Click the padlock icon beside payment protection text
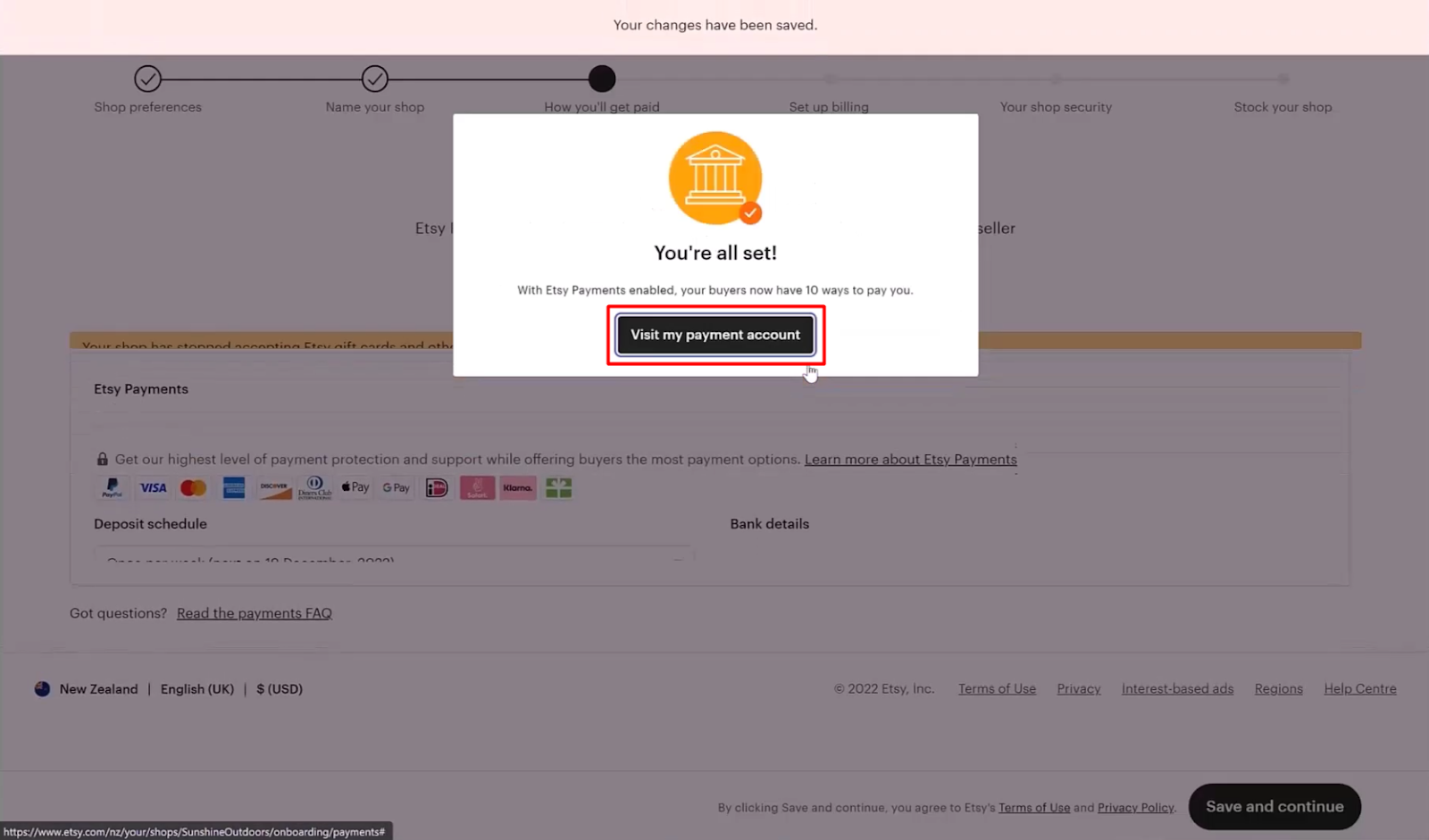1429x840 pixels. coord(103,459)
